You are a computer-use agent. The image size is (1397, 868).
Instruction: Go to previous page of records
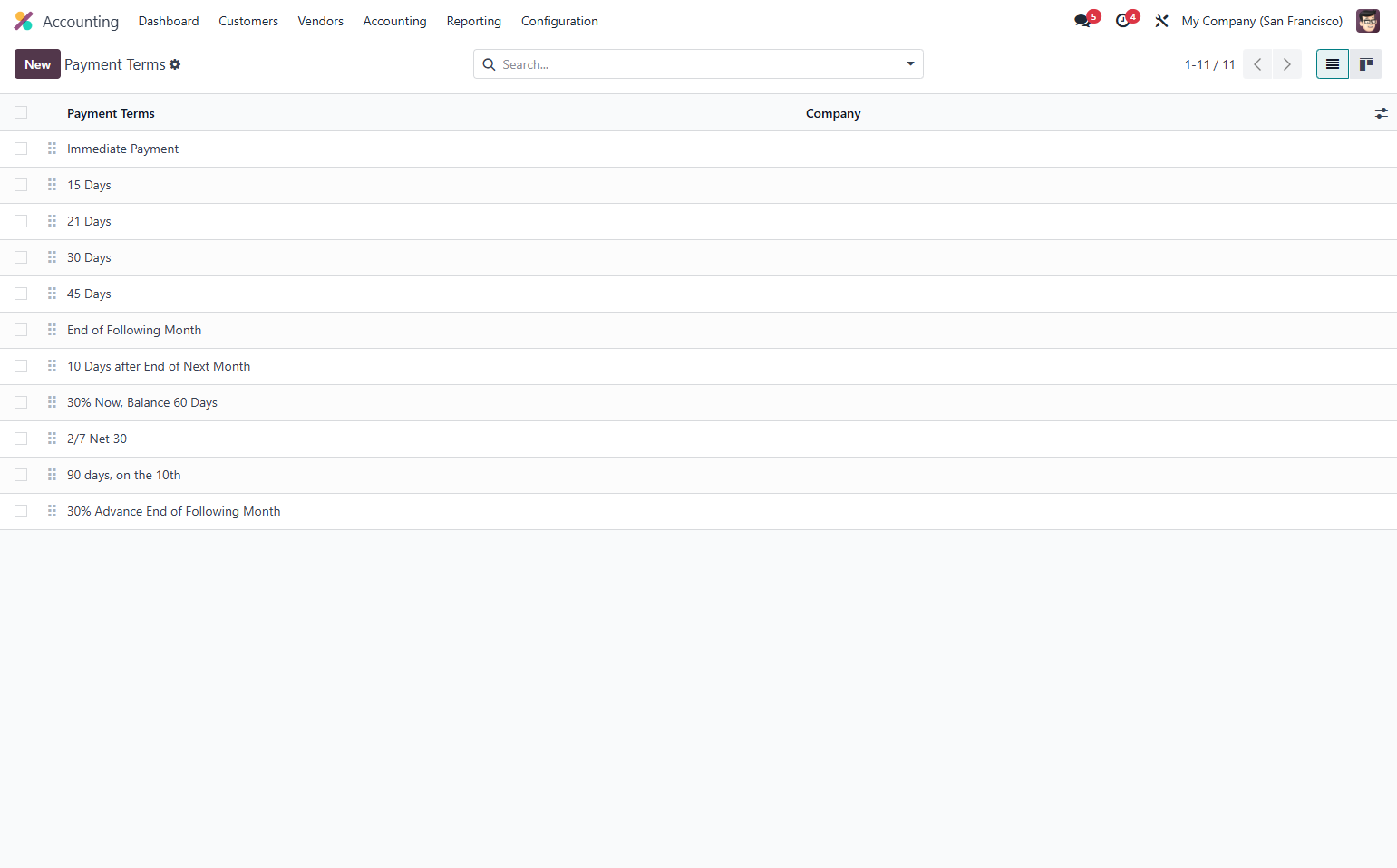click(x=1257, y=64)
